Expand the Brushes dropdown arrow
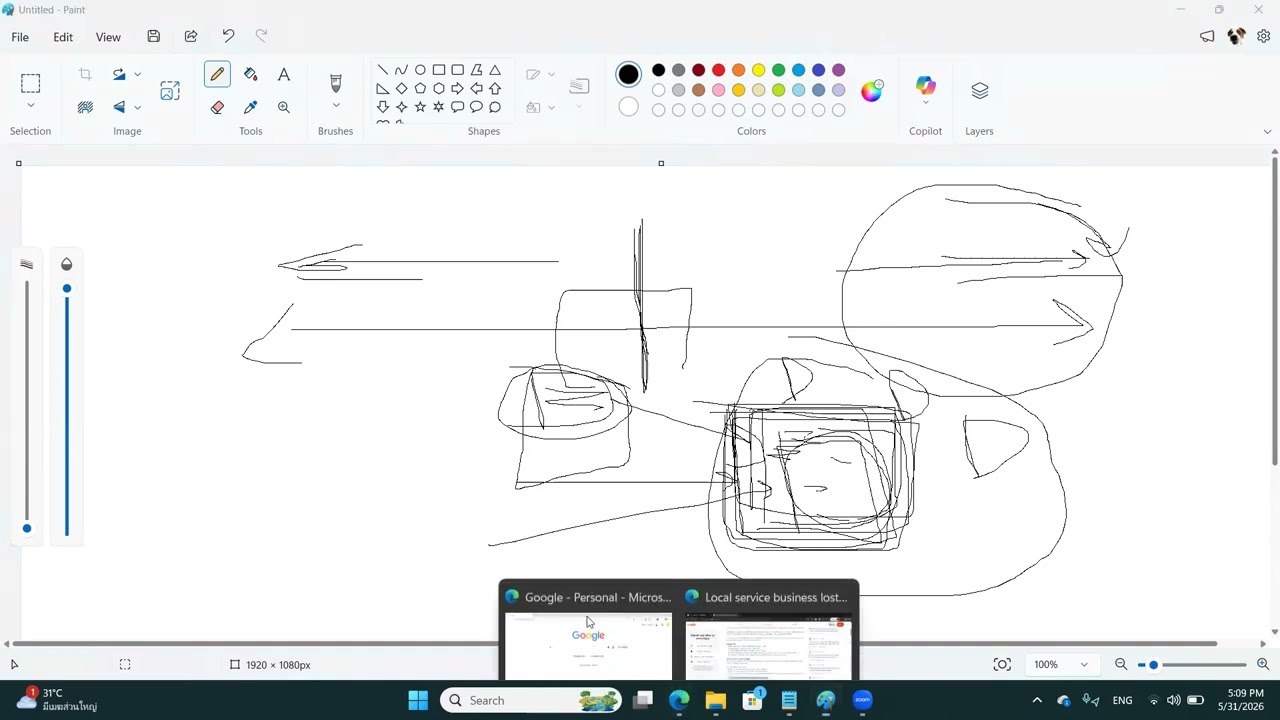 336,105
